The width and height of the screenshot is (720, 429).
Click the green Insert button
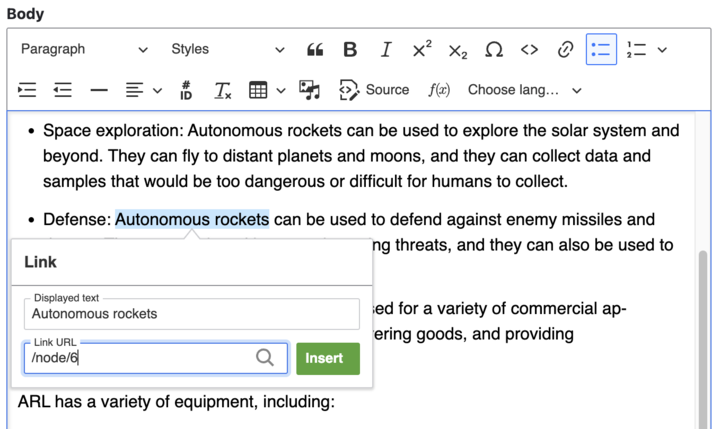click(x=328, y=358)
